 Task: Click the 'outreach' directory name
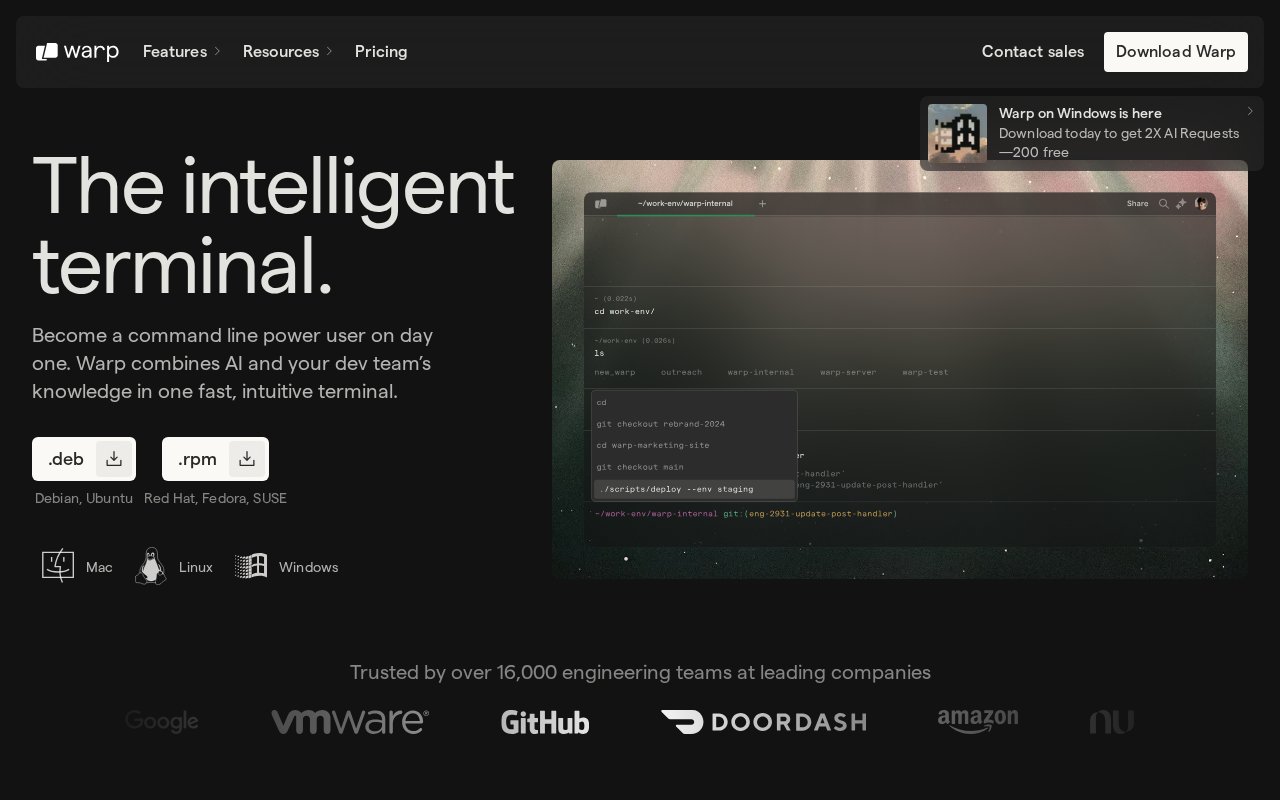pos(681,373)
